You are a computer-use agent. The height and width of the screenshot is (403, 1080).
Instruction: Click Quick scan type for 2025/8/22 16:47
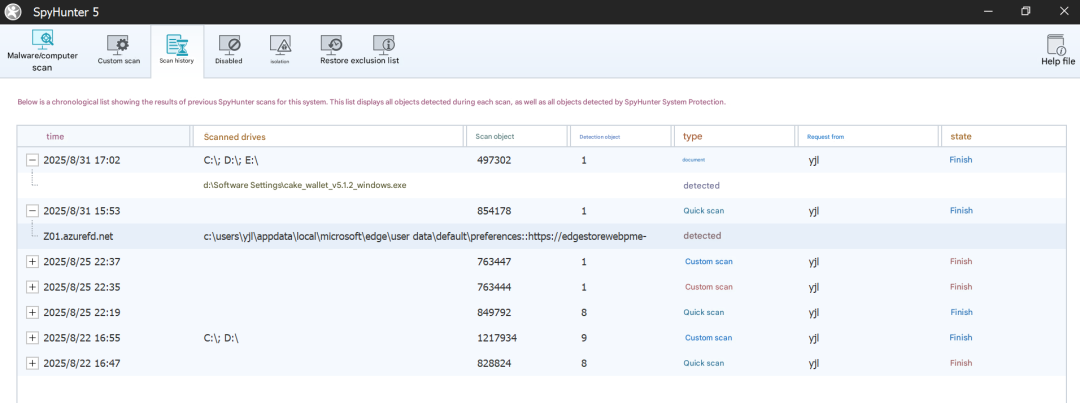pyautogui.click(x=703, y=363)
